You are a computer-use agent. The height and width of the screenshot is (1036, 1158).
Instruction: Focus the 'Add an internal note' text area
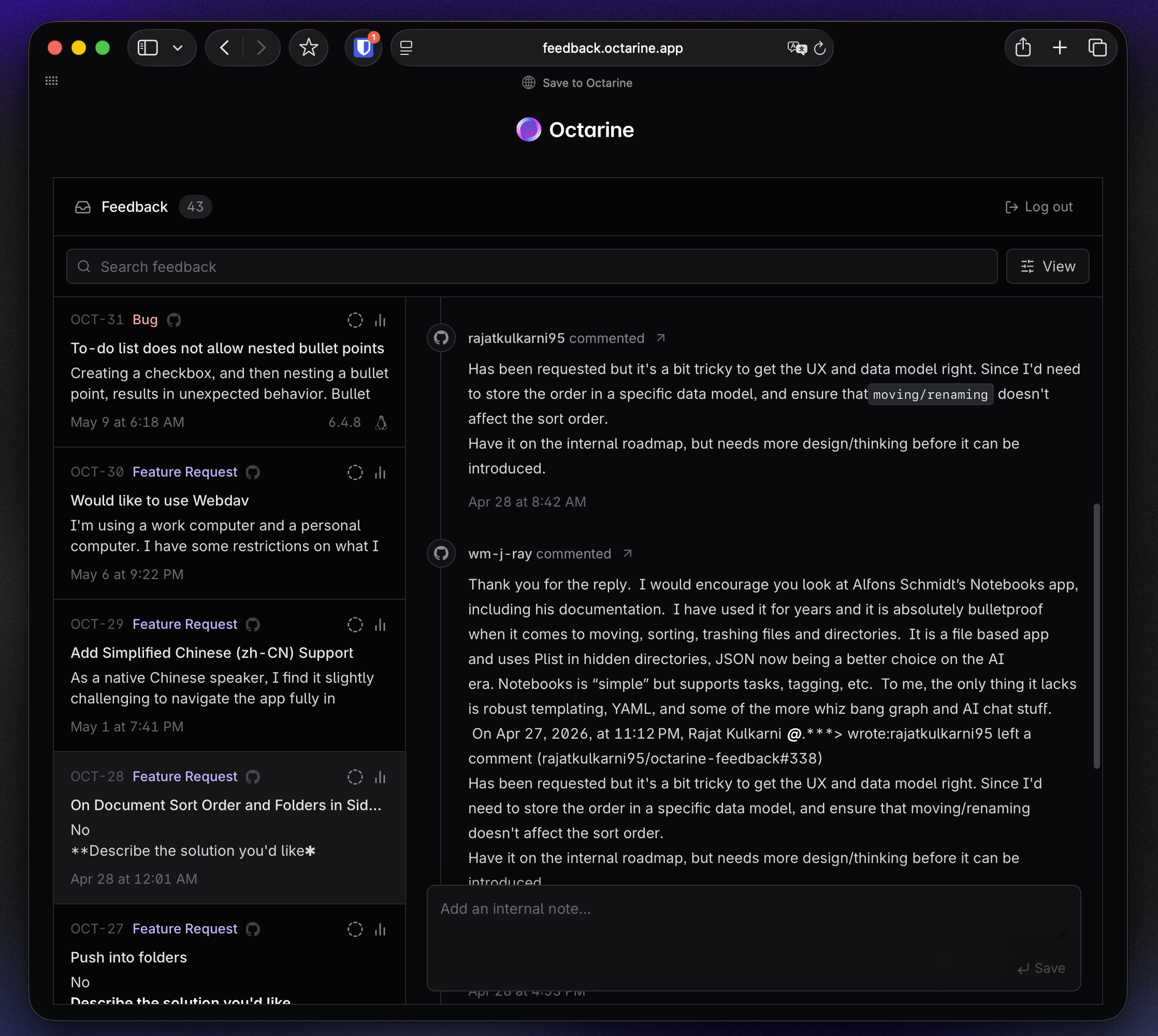click(754, 938)
